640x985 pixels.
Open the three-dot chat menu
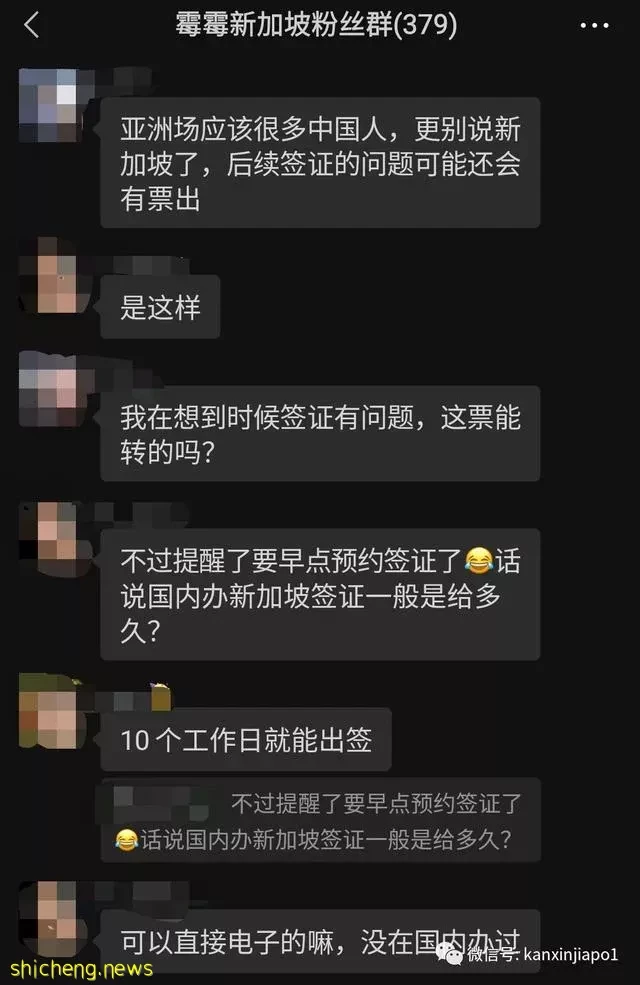[594, 26]
